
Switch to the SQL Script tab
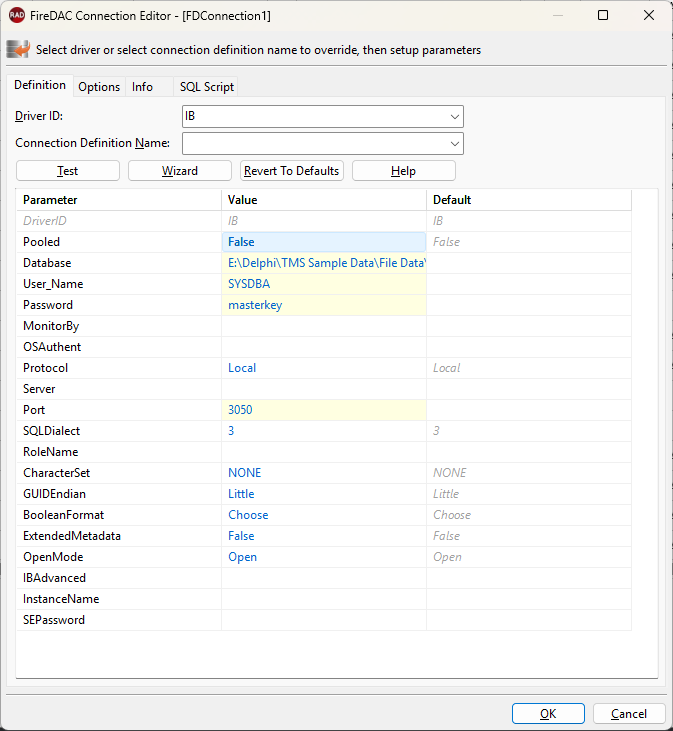click(x=206, y=87)
